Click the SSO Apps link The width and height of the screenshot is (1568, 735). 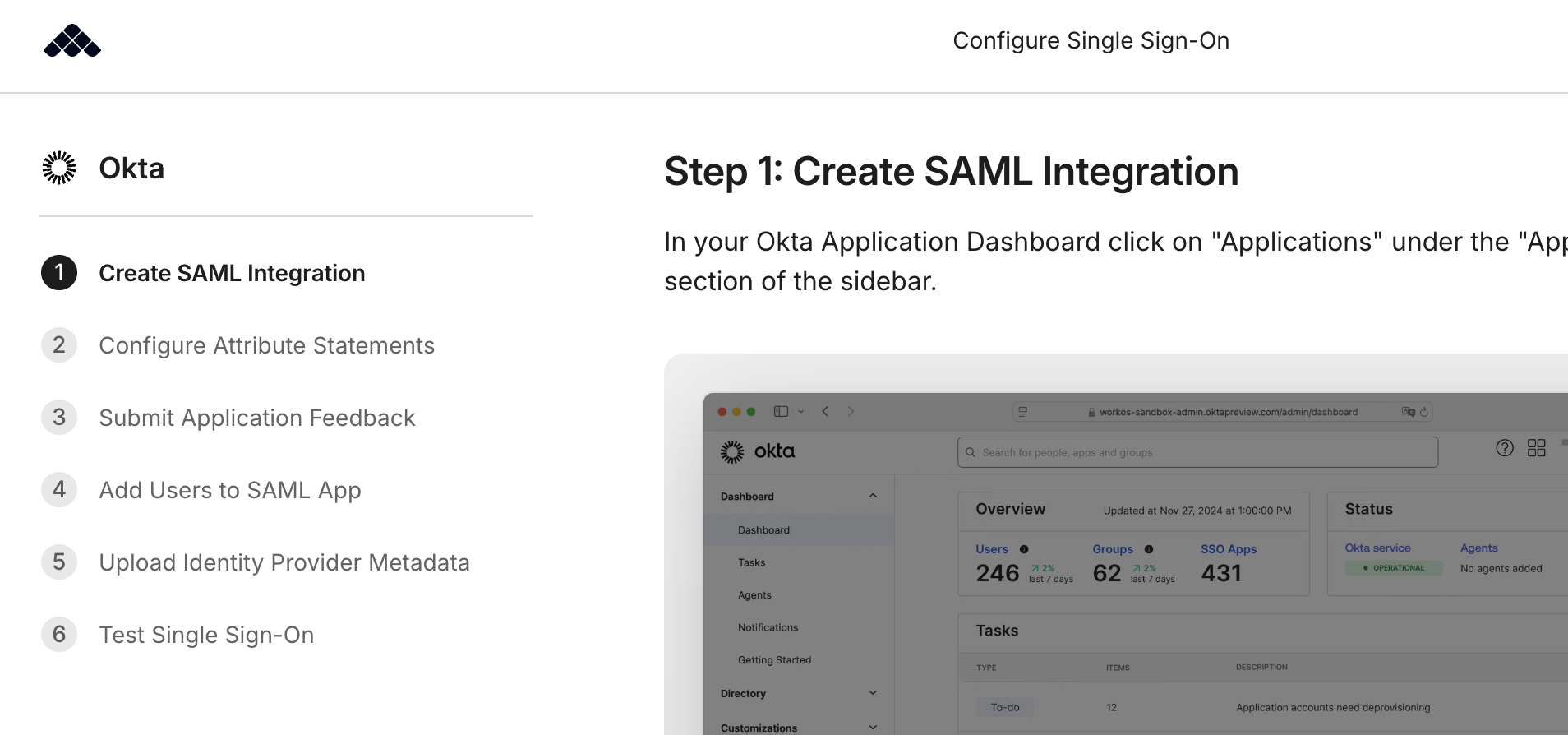click(x=1228, y=549)
